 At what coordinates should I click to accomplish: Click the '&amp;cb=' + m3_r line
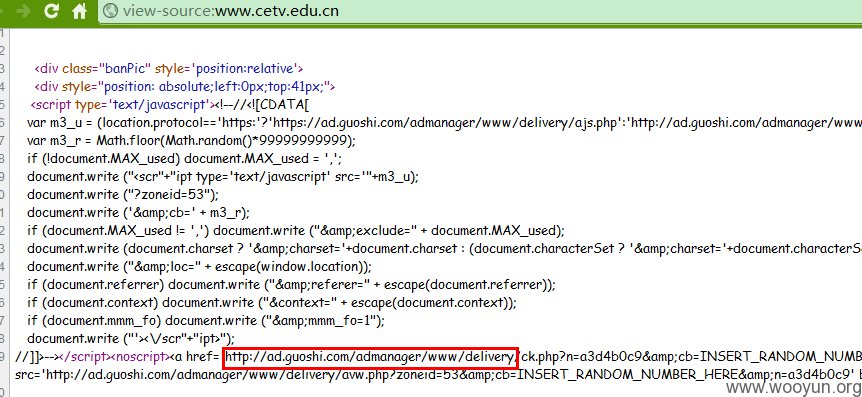point(138,212)
